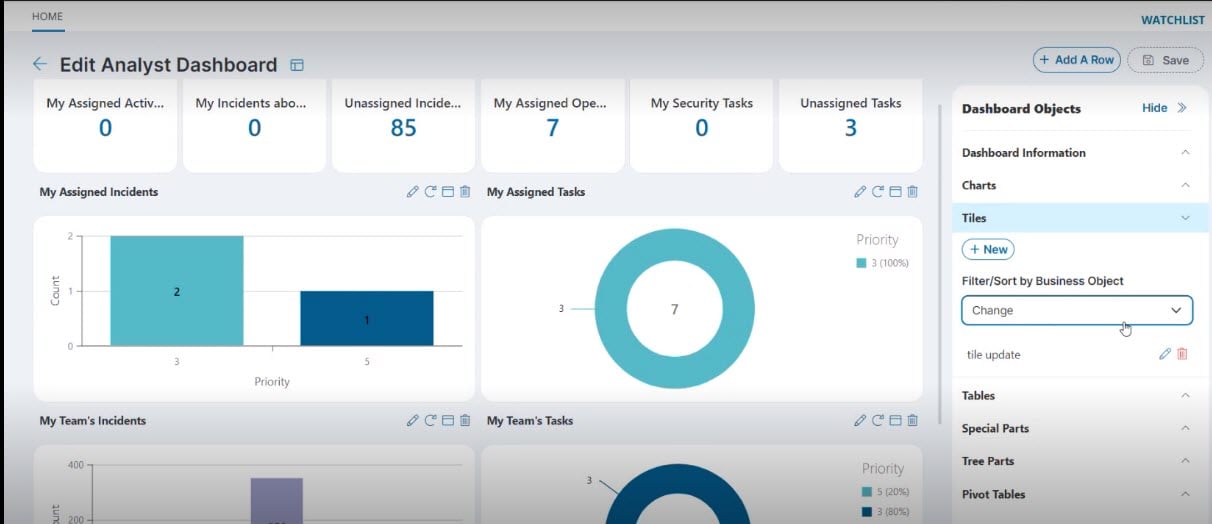Click the Add A Row button
Image resolution: width=1212 pixels, height=524 pixels.
(1076, 60)
